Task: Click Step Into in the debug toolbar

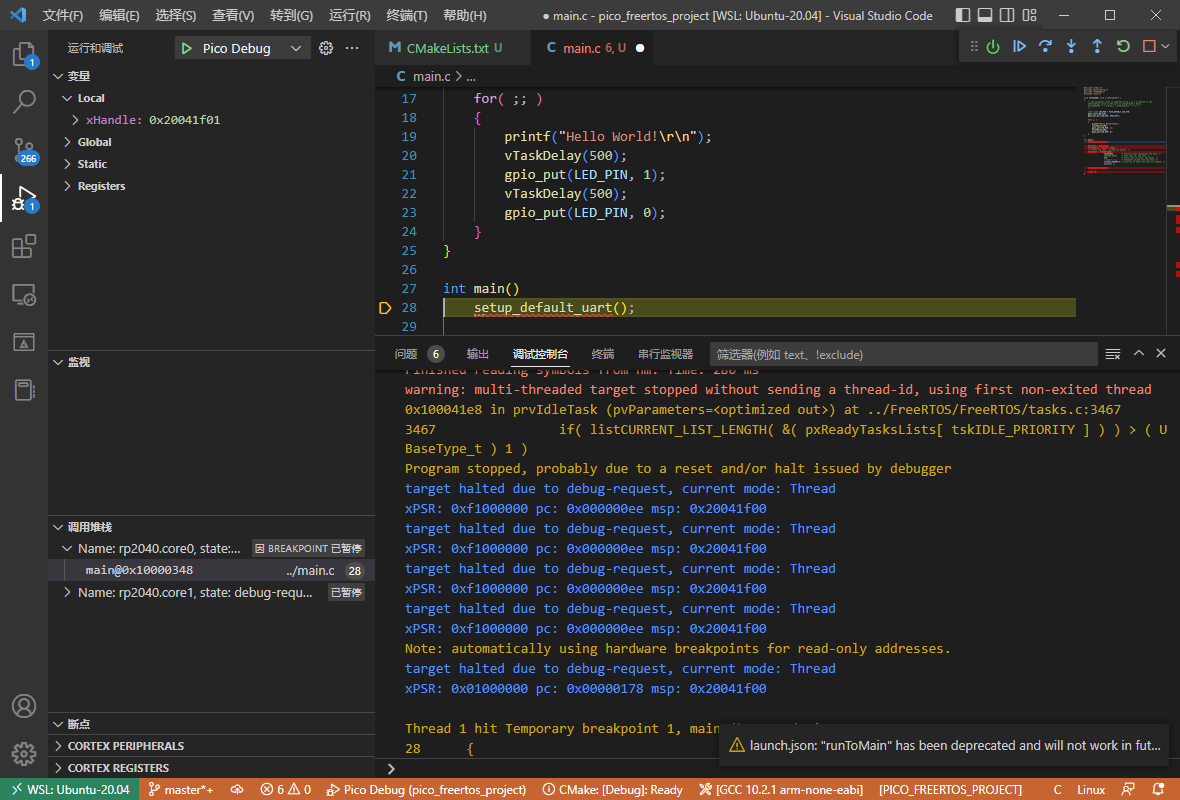Action: [x=1071, y=47]
